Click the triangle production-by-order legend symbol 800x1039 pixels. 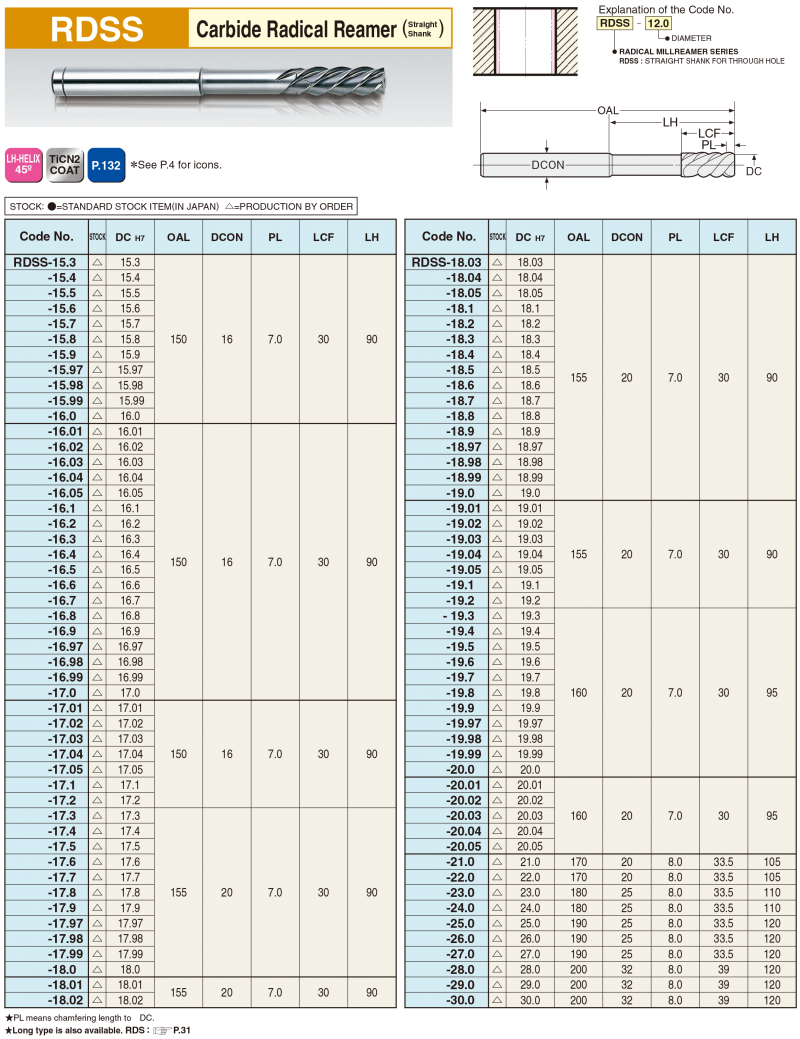click(229, 207)
